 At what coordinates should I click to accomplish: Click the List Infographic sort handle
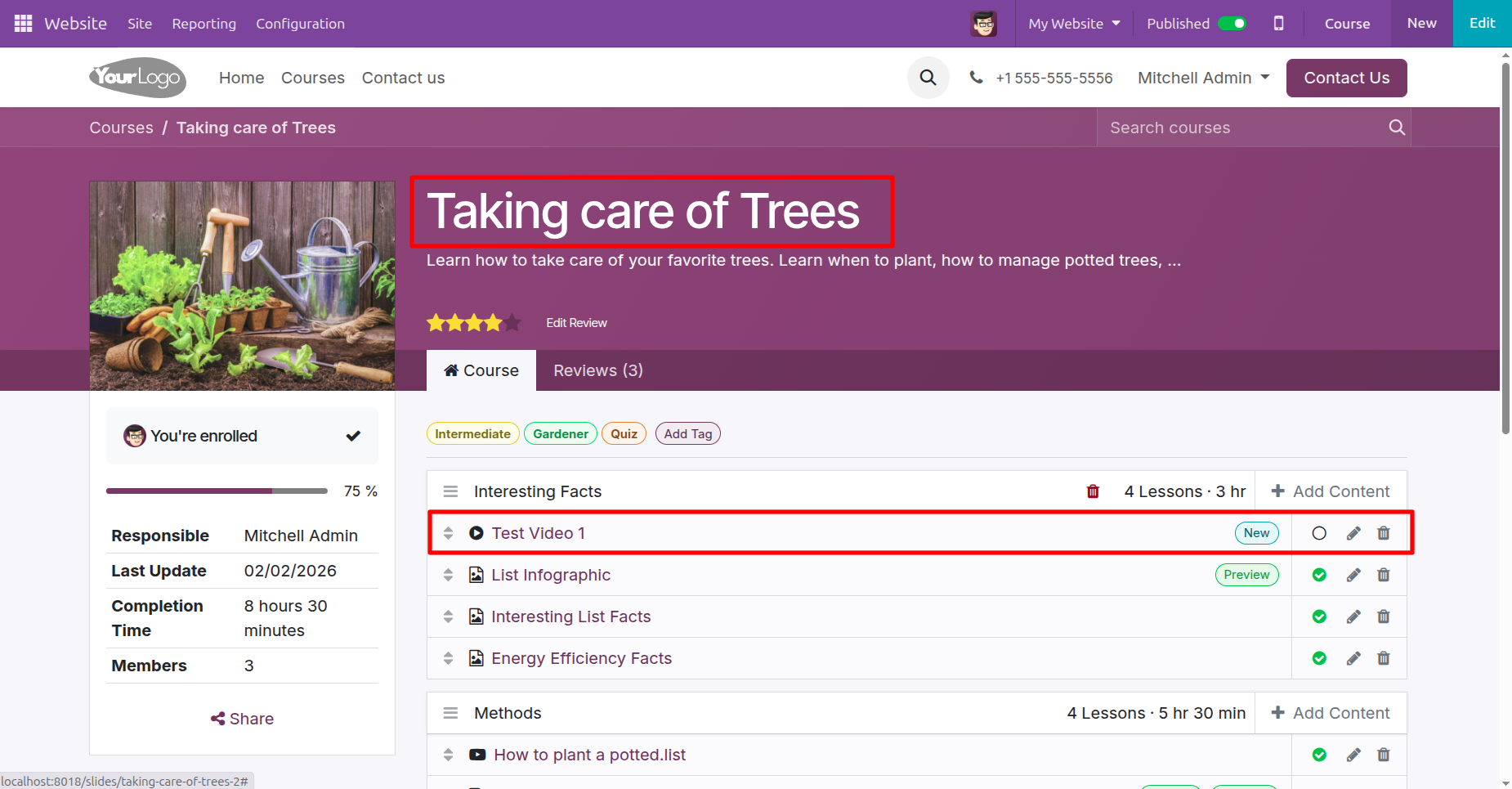448,575
